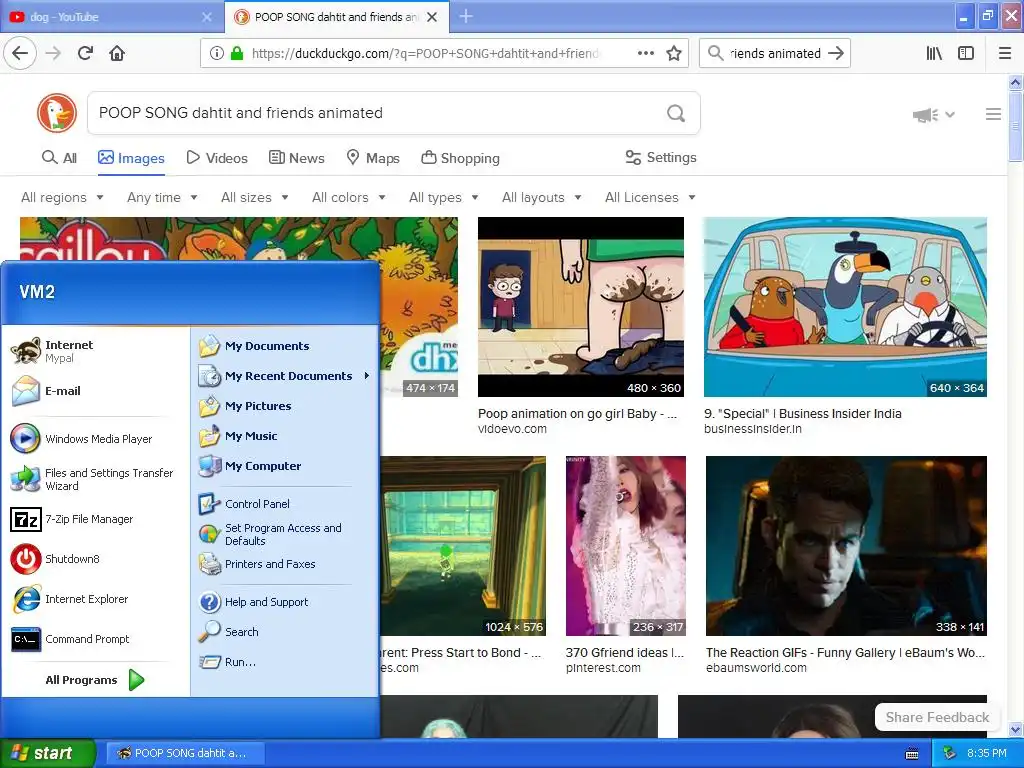Open page actions three-dot menu in address bar
Image resolution: width=1024 pixels, height=768 pixels.
click(646, 54)
